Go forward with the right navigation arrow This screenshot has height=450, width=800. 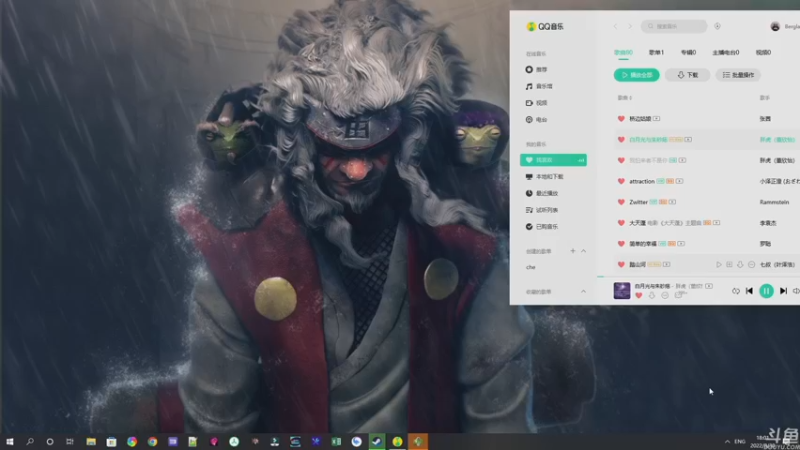tap(630, 26)
